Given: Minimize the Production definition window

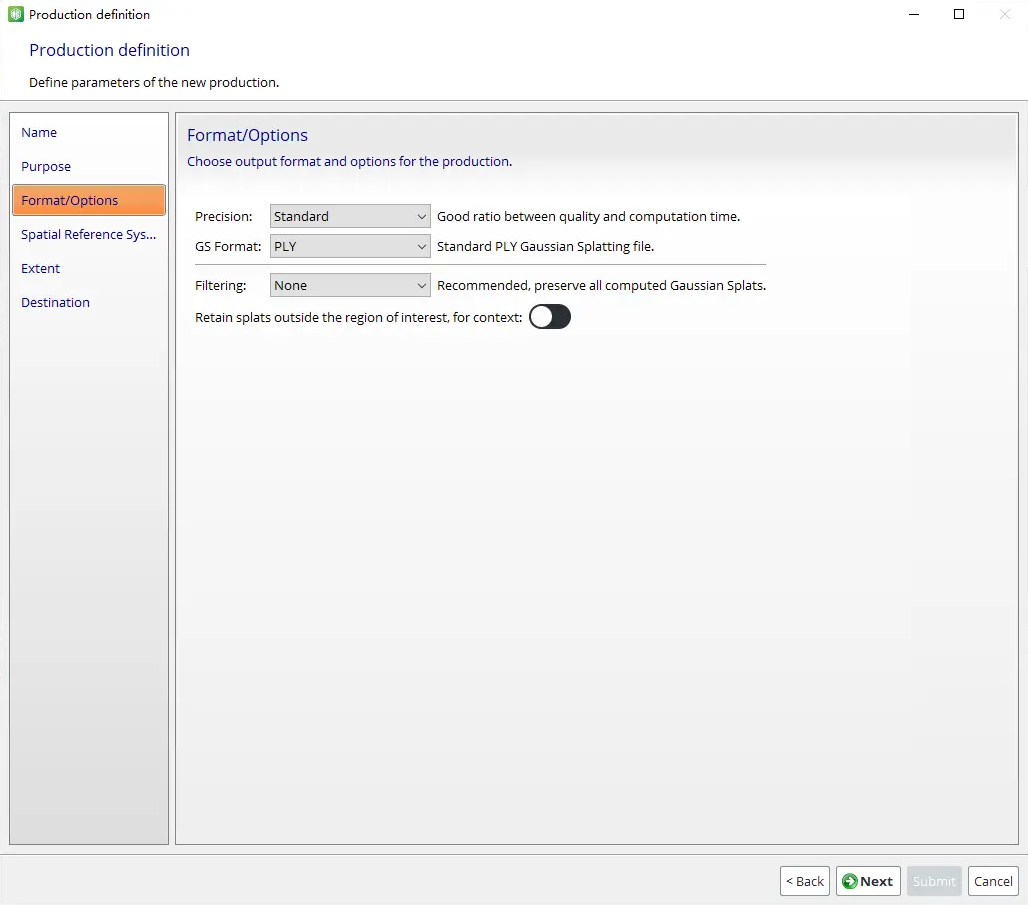Looking at the screenshot, I should click(914, 14).
